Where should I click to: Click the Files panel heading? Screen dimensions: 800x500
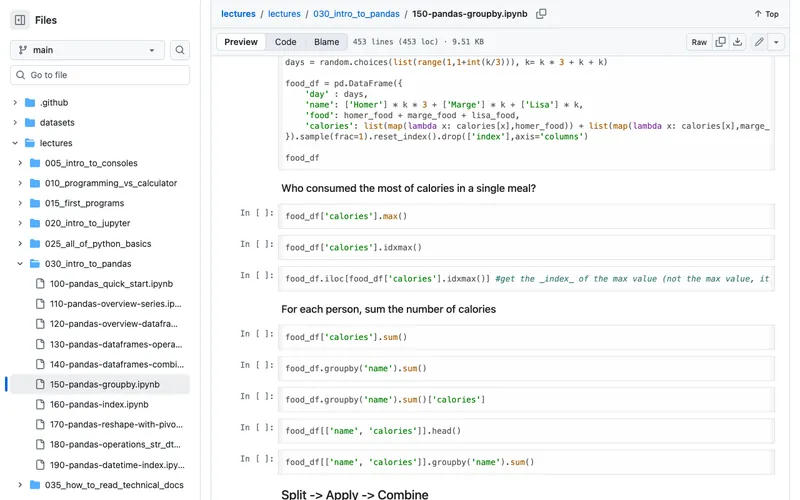pos(46,20)
